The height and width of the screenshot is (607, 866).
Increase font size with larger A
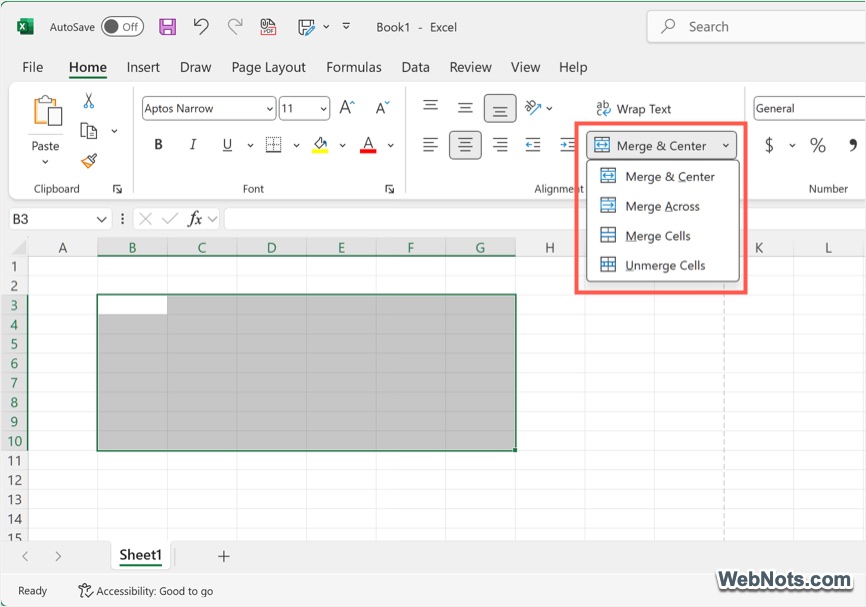tap(347, 107)
